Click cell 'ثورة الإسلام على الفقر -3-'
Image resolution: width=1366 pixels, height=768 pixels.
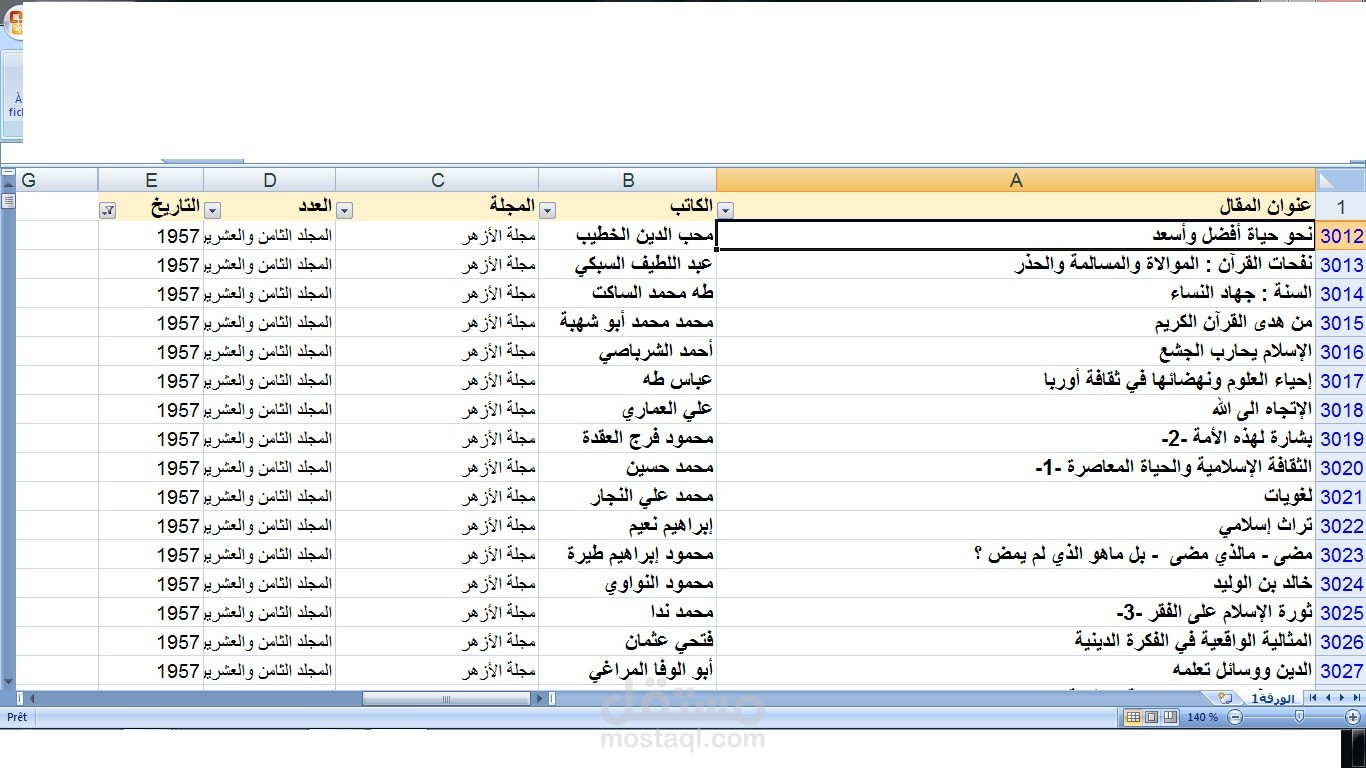(x=1017, y=613)
